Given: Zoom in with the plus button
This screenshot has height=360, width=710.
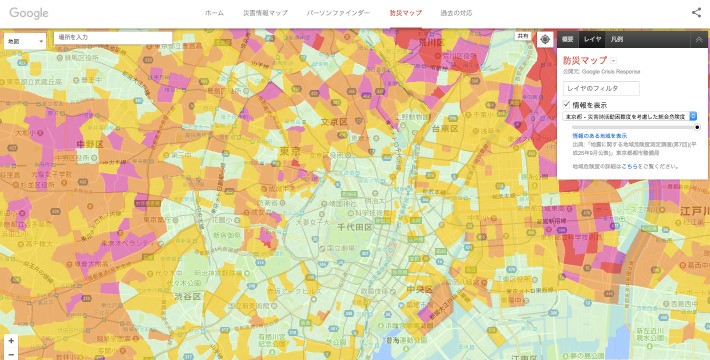Looking at the screenshot, I should tap(11, 341).
